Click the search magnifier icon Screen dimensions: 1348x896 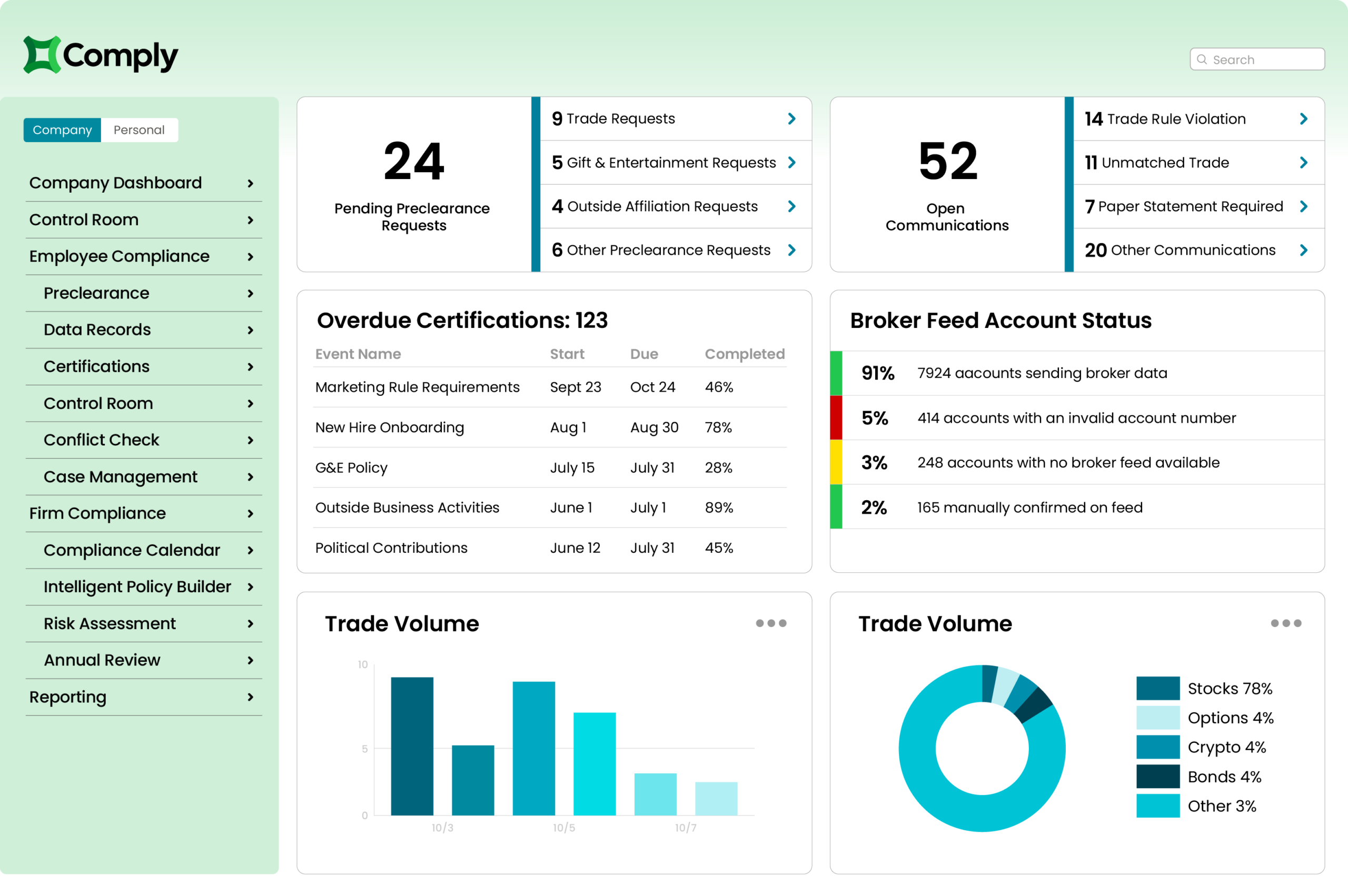click(1202, 59)
